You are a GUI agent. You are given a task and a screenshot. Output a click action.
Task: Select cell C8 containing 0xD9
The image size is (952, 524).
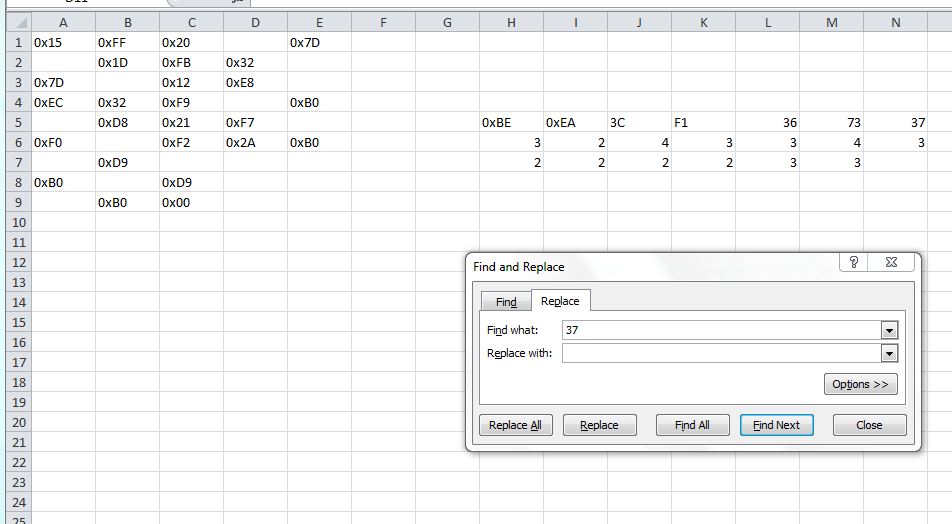[x=191, y=183]
